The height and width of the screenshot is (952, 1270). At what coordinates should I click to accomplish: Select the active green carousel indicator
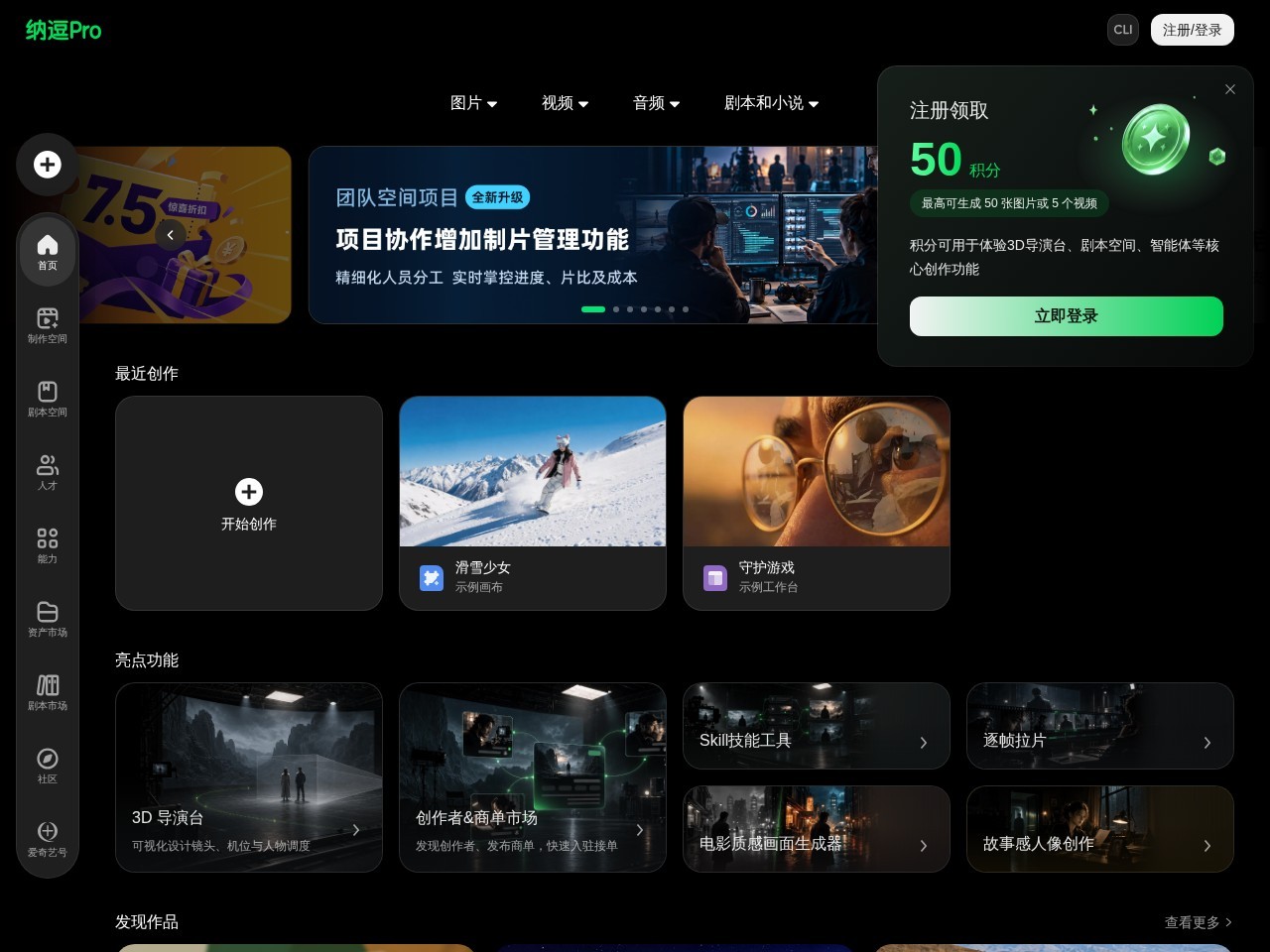point(593,309)
